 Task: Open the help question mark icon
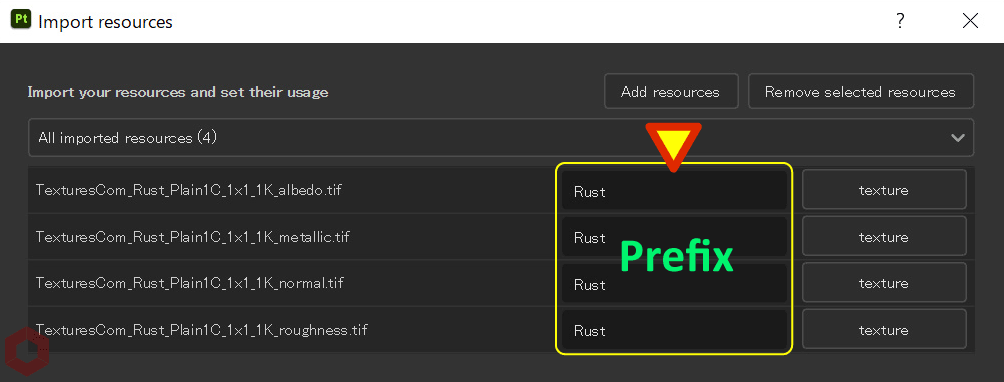tap(900, 21)
